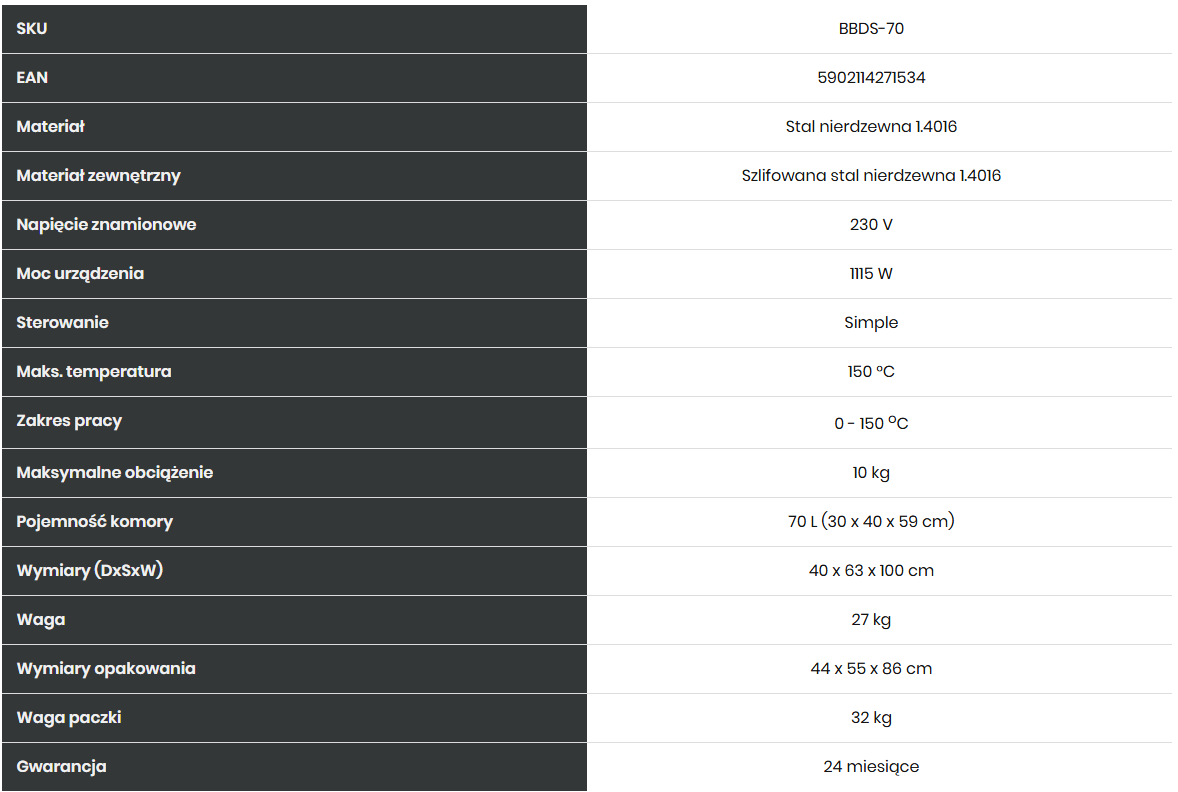Select the 27 kg weight value
The width and height of the screenshot is (1178, 792).
coord(871,620)
